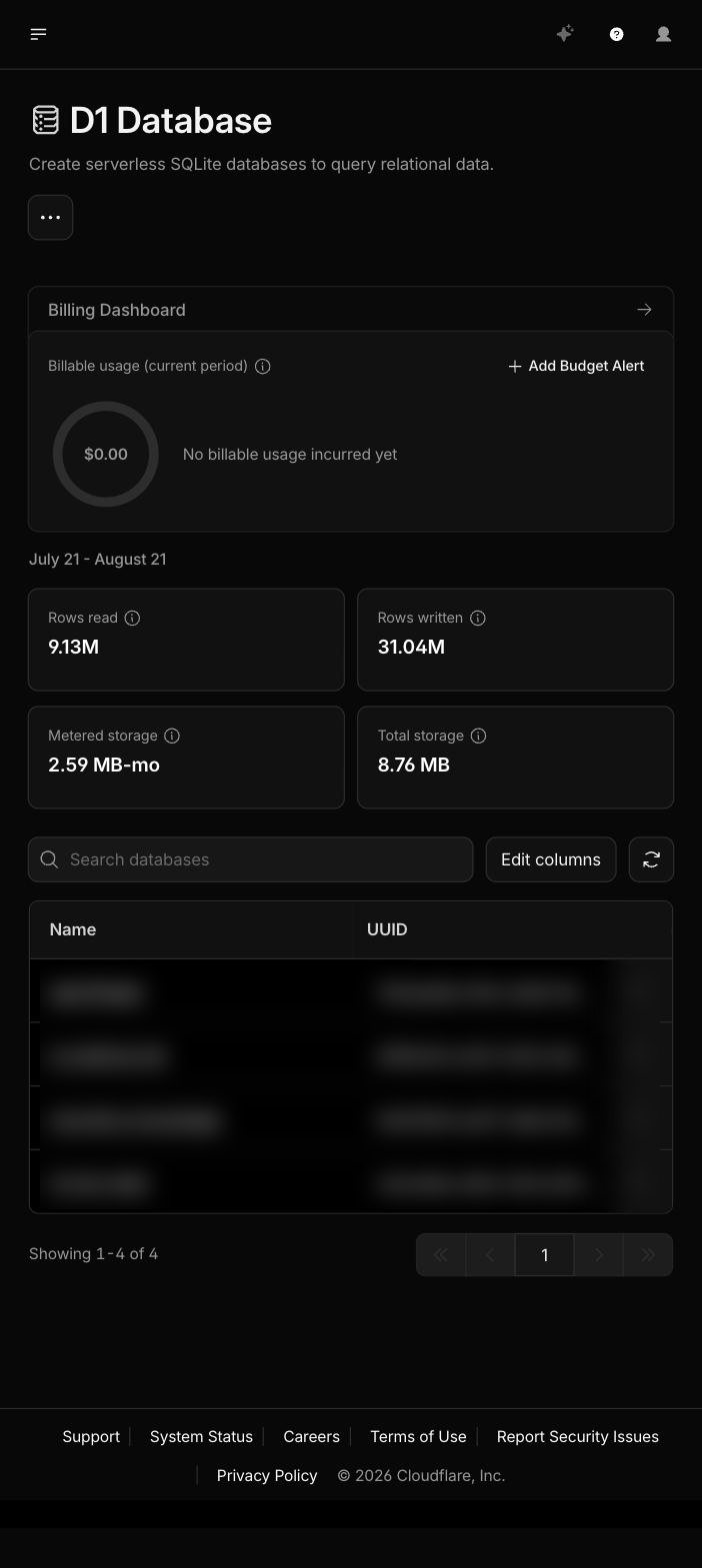The height and width of the screenshot is (1568, 702).
Task: Click Add Budget Alert
Action: (576, 366)
